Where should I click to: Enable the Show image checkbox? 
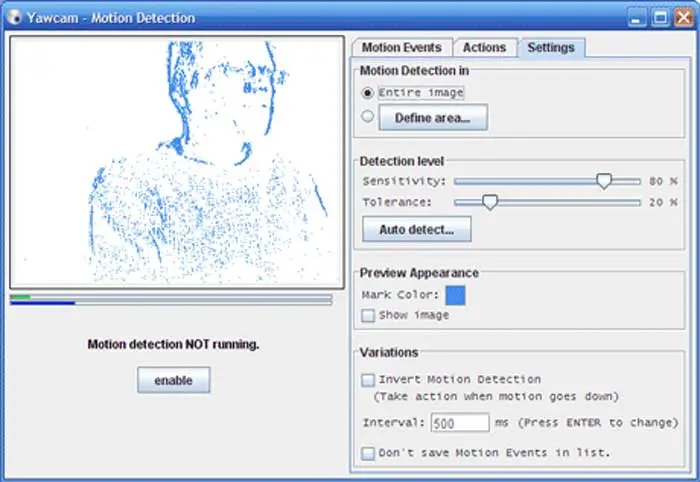368,316
